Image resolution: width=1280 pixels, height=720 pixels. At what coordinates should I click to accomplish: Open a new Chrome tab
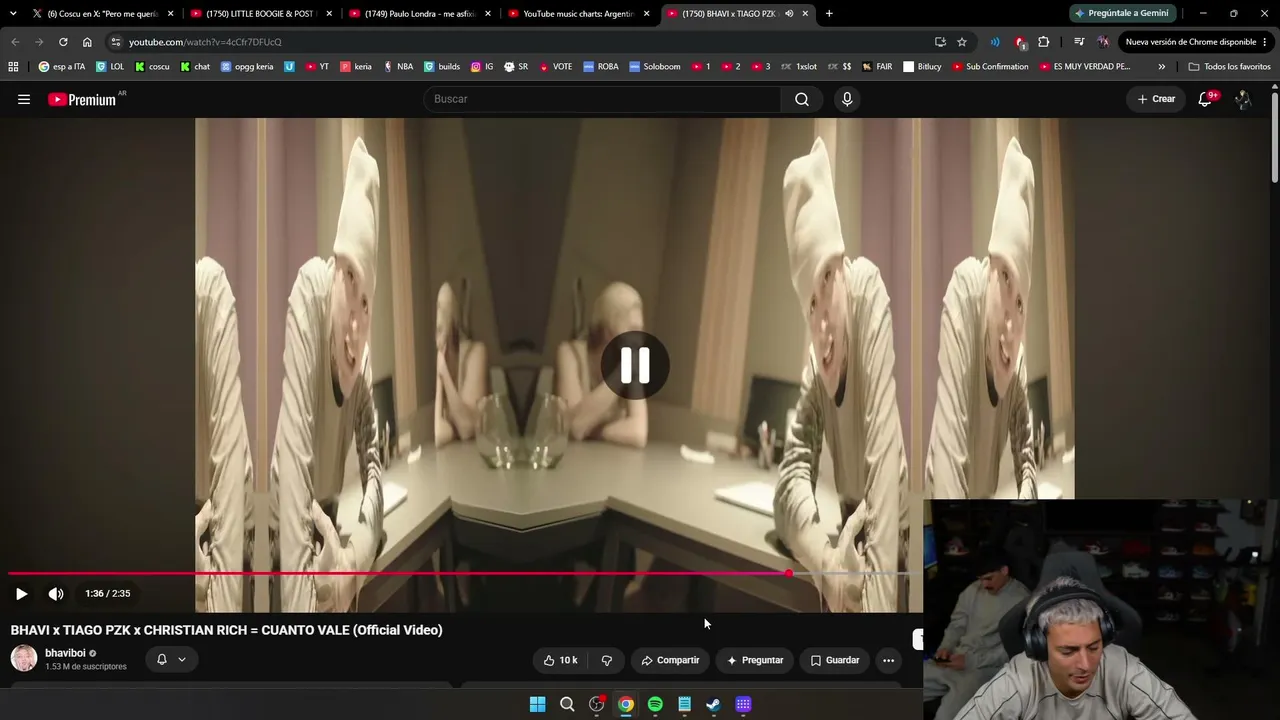[829, 13]
